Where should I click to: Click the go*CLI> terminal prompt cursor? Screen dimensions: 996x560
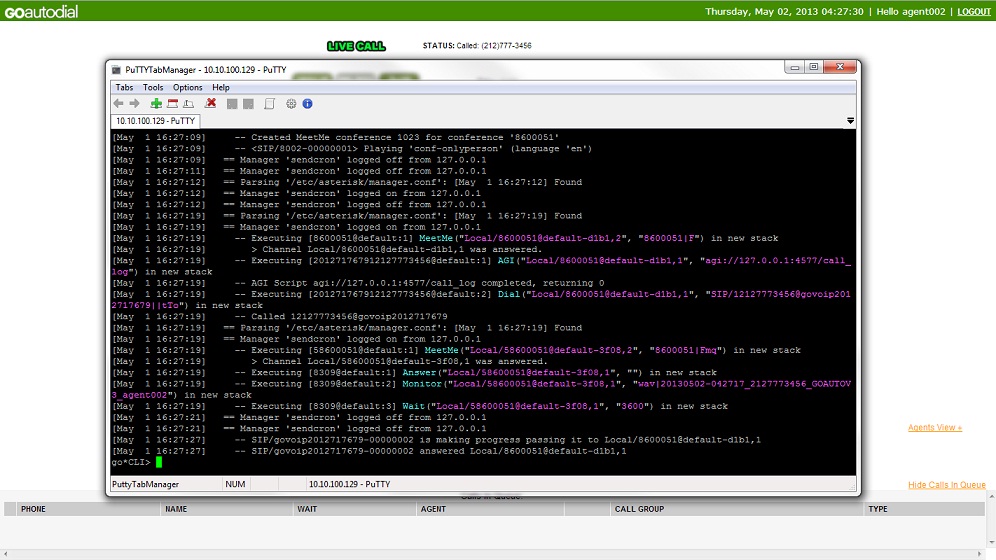pos(159,462)
